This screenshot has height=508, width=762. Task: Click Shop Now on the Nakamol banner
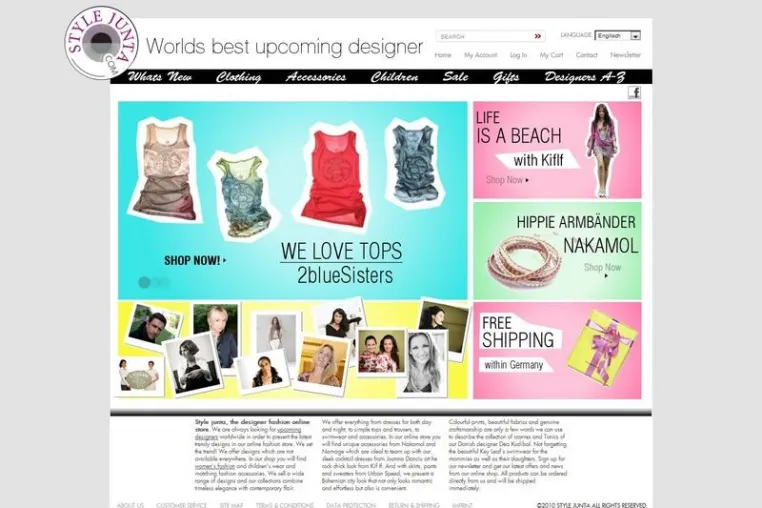pos(603,270)
